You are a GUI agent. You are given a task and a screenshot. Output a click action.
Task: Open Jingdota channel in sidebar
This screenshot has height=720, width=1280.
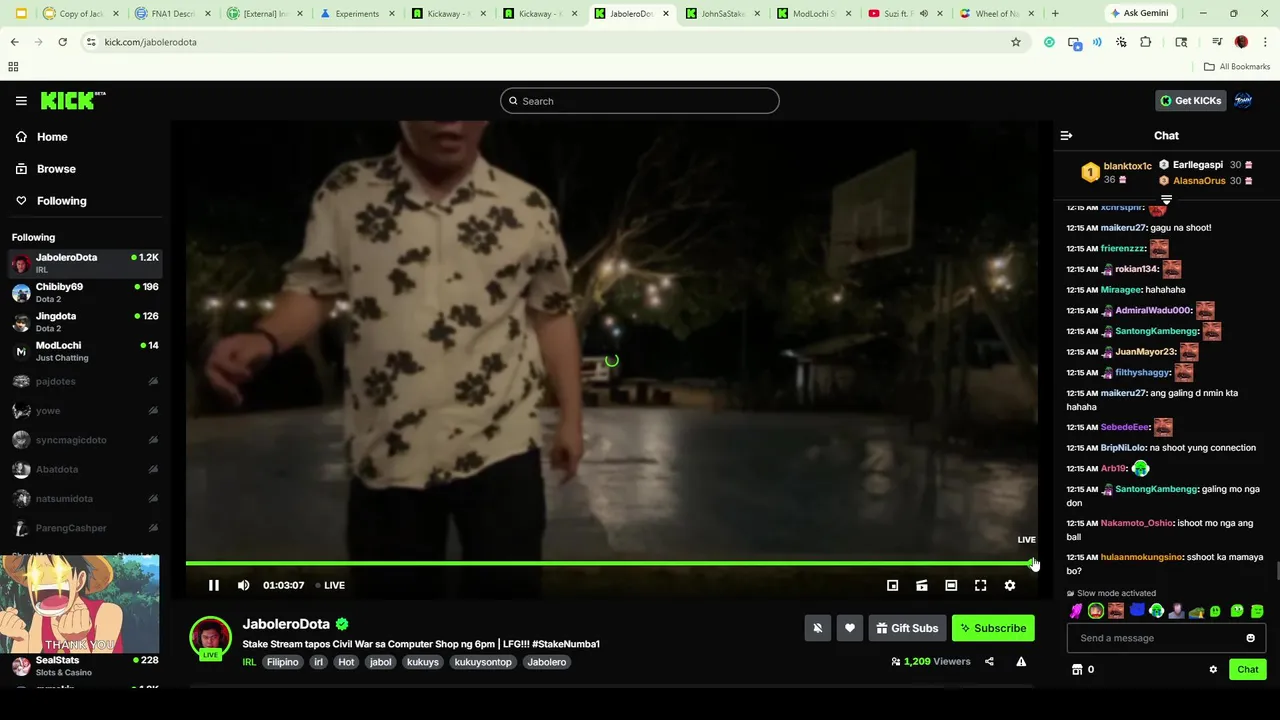[x=85, y=322]
